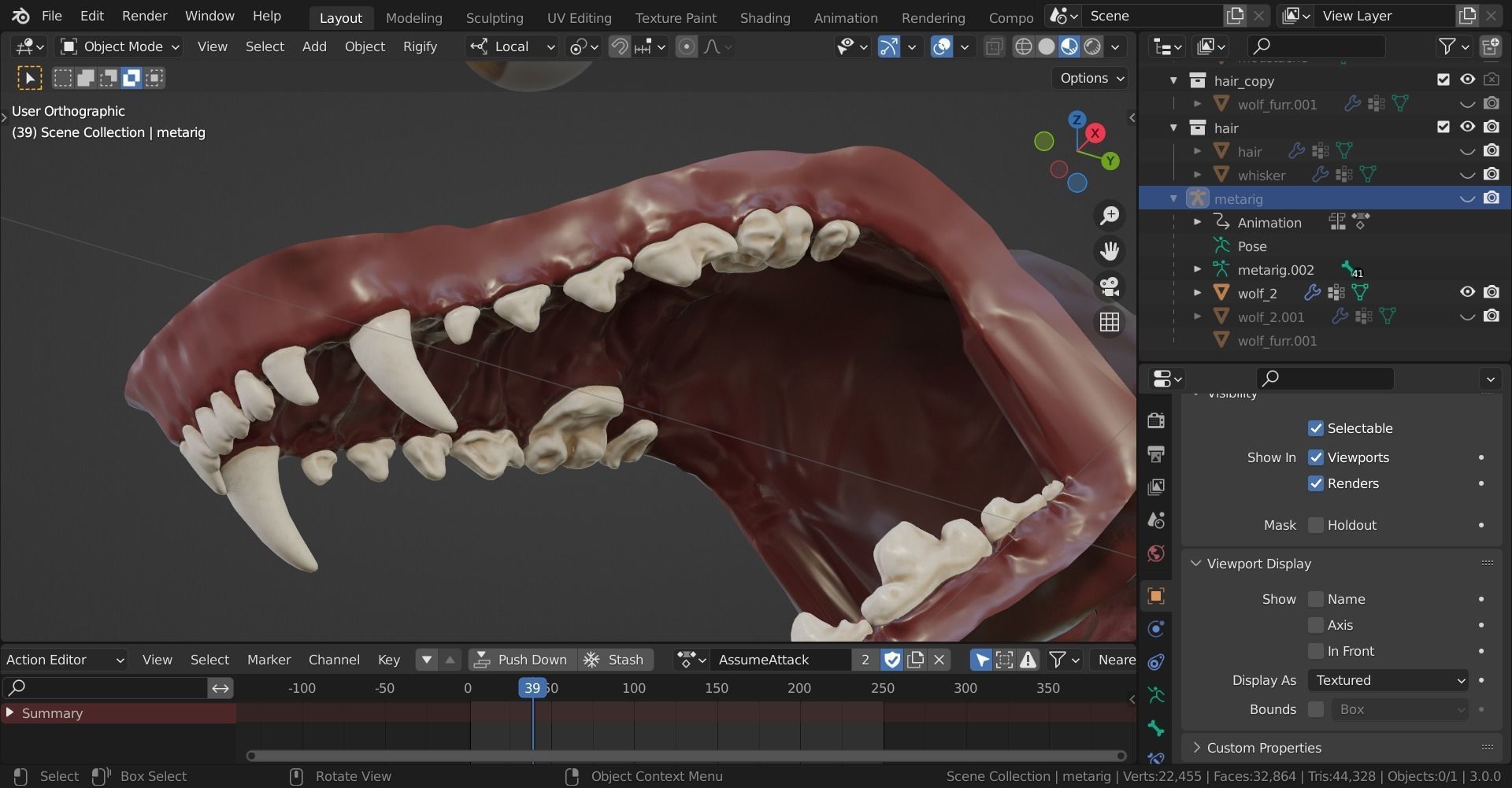
Task: Select the tweak selection tool icon
Action: (x=29, y=78)
